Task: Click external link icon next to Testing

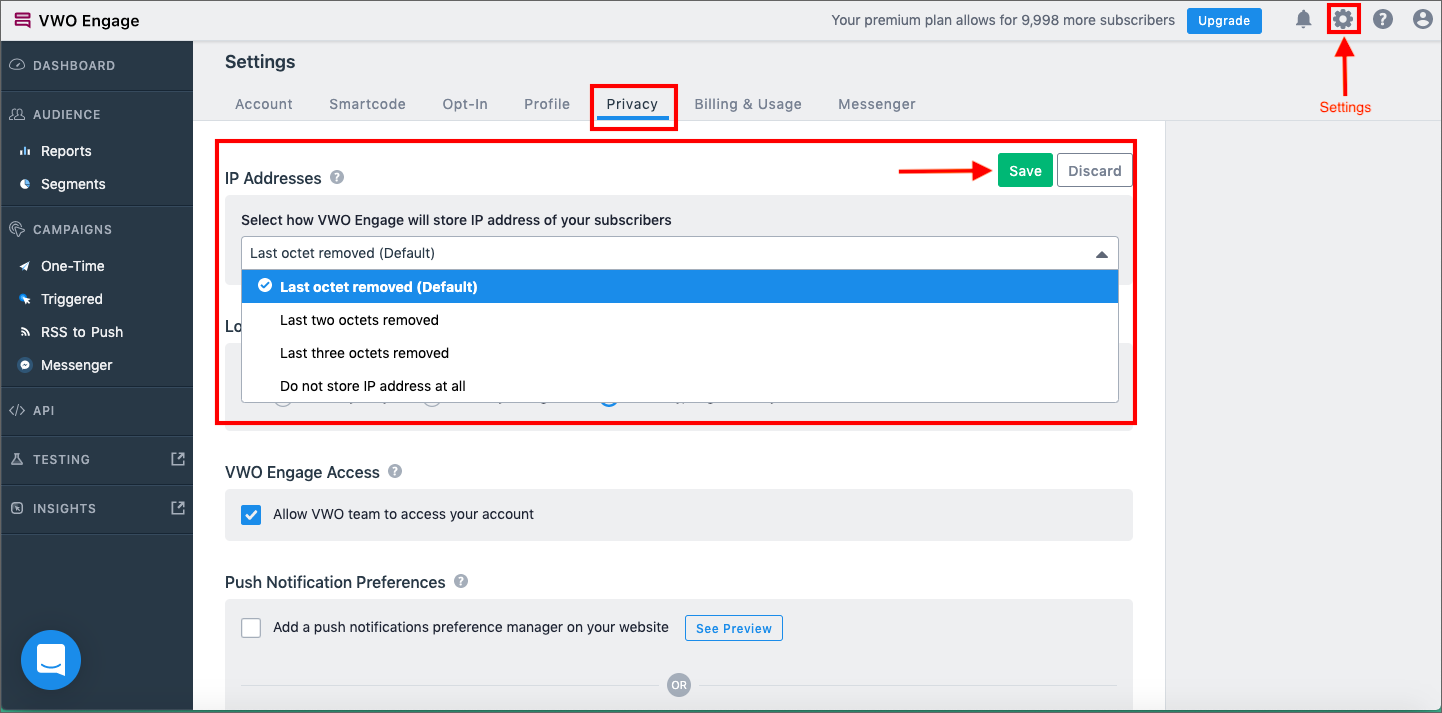Action: click(x=178, y=458)
